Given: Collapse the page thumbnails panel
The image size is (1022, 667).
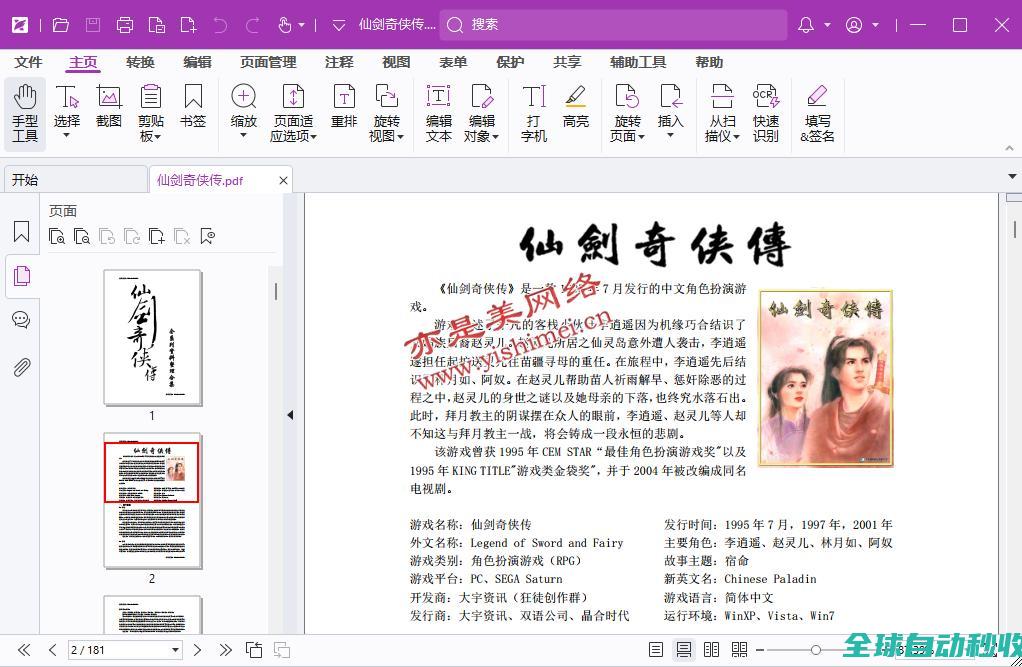Looking at the screenshot, I should click(x=290, y=415).
